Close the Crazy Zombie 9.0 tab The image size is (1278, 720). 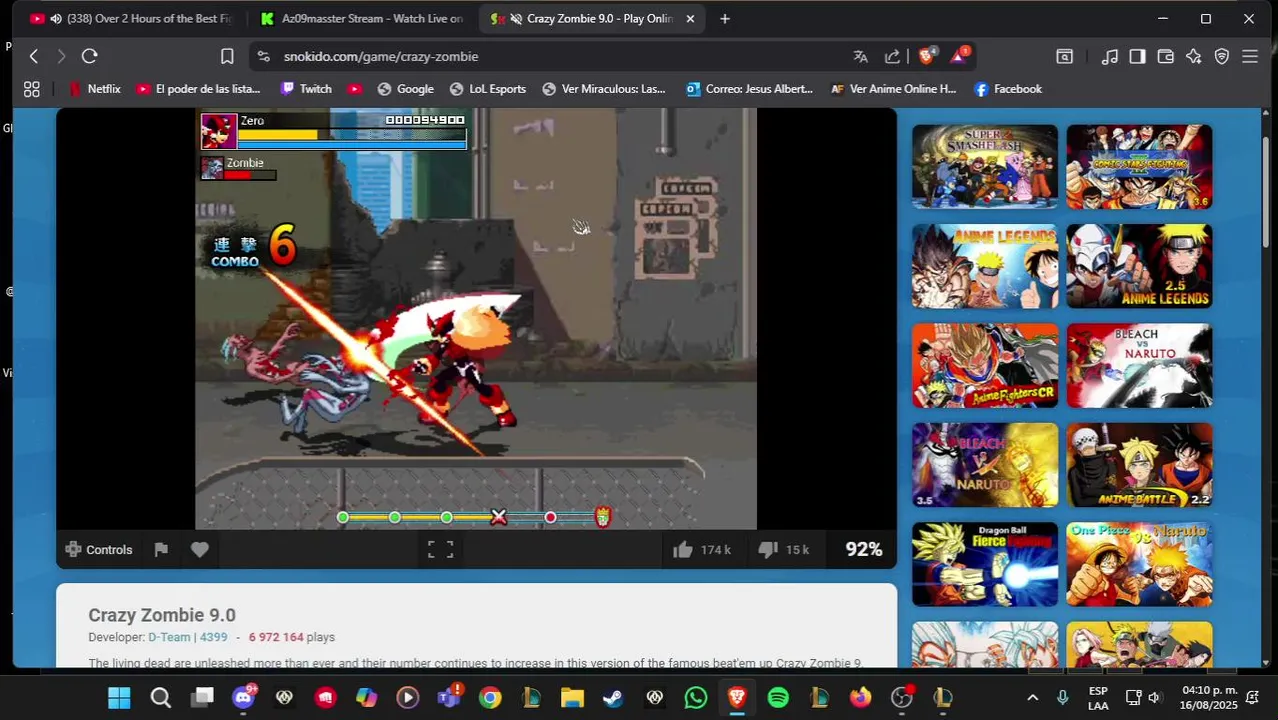point(690,18)
